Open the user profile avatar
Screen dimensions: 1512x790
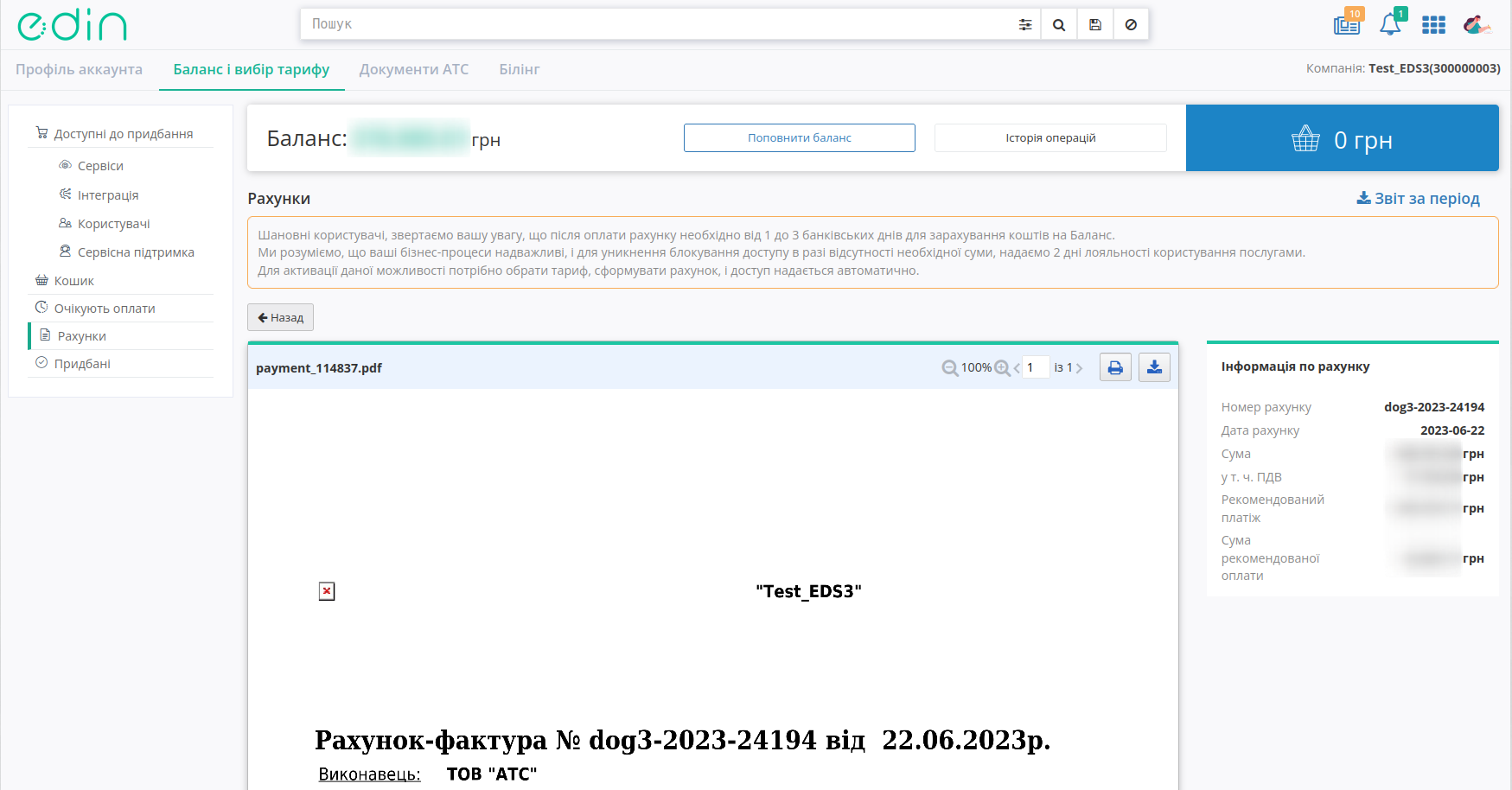point(1477,25)
